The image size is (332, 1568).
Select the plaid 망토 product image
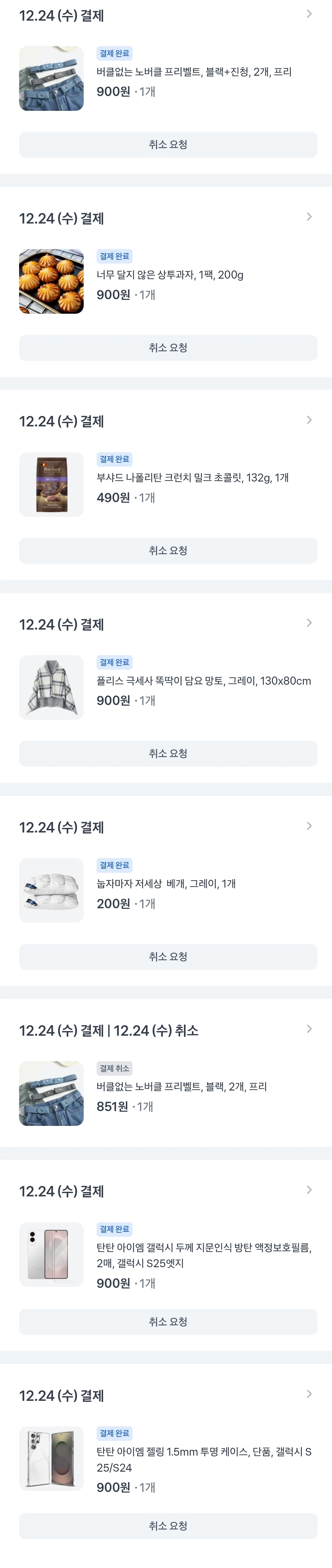tap(51, 687)
